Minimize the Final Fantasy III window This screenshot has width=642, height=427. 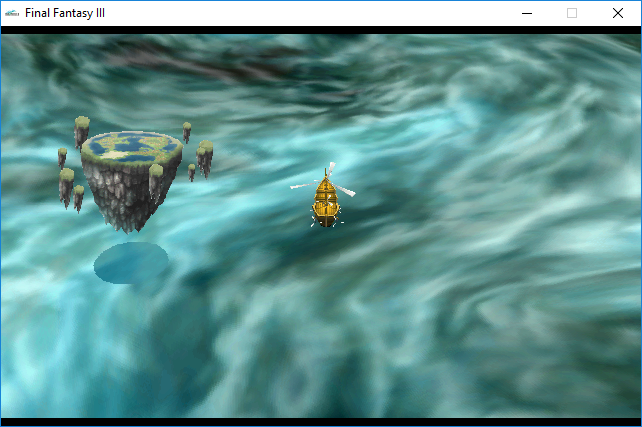click(527, 13)
